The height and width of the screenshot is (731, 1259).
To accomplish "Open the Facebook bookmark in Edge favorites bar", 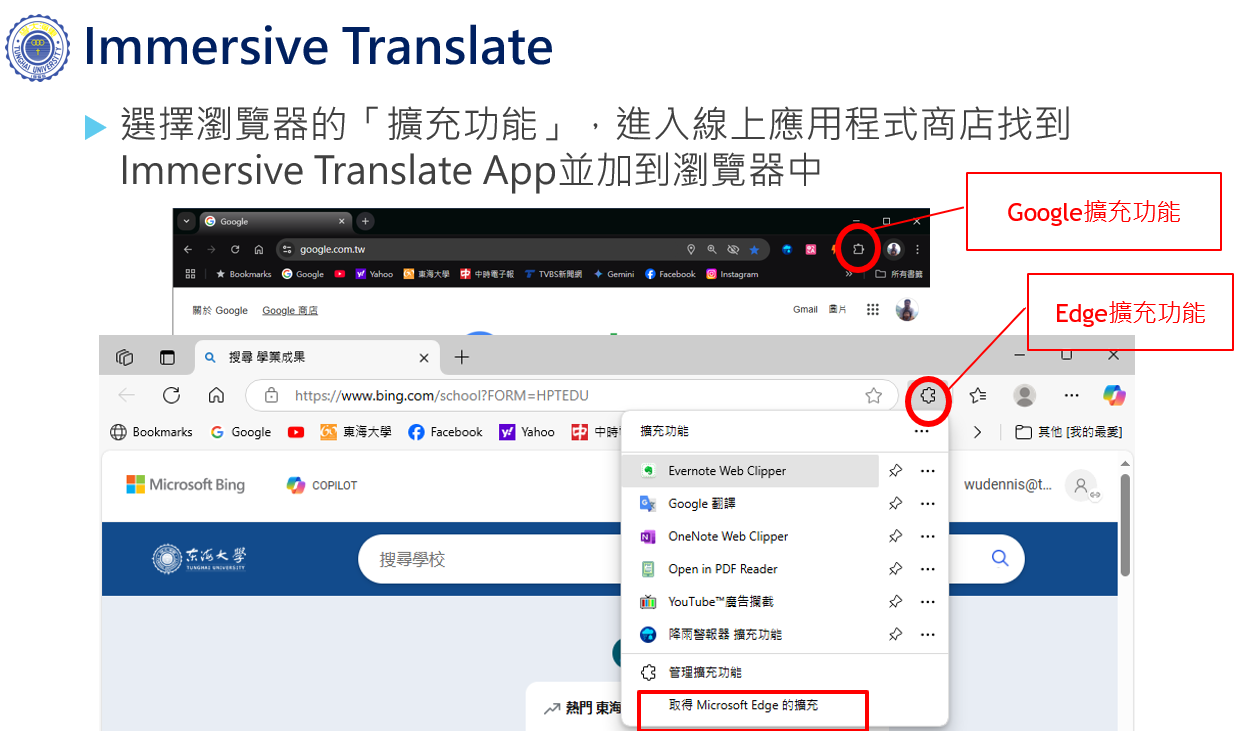I will coord(445,432).
